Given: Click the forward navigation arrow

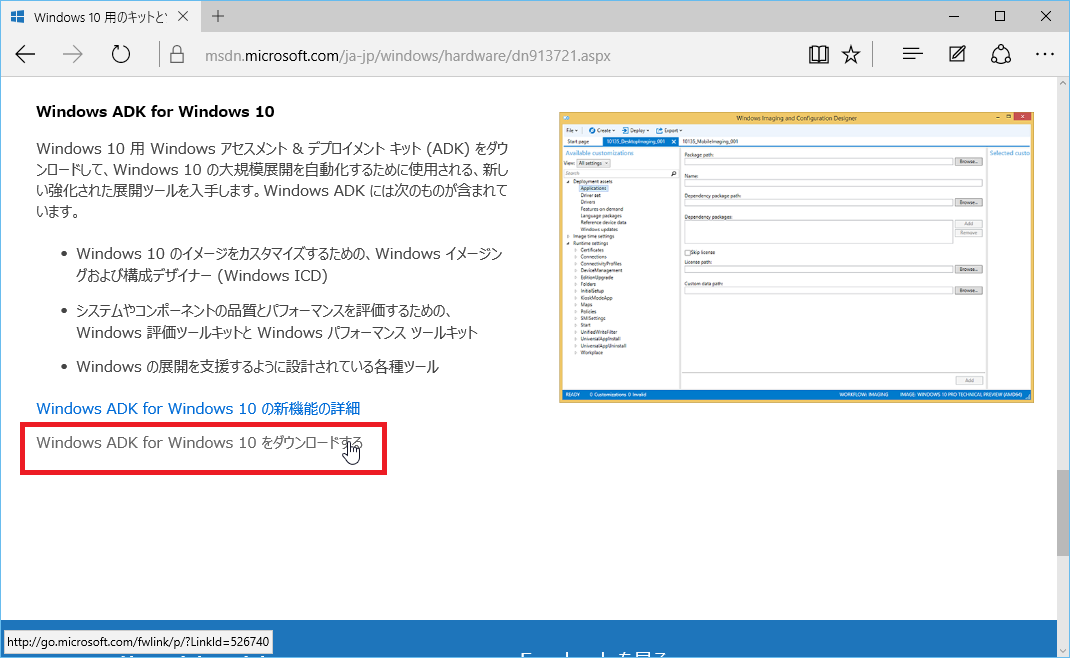Looking at the screenshot, I should coord(72,55).
